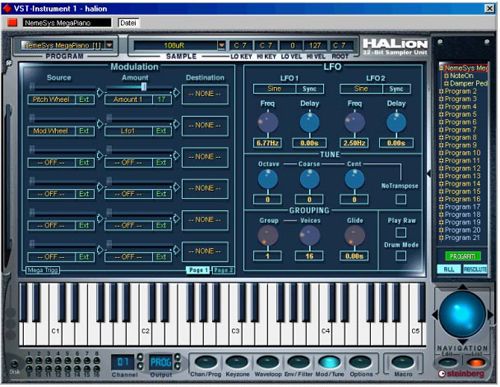Image resolution: width=500 pixels, height=387 pixels.
Task: Open the Datei menu
Action: (x=128, y=23)
